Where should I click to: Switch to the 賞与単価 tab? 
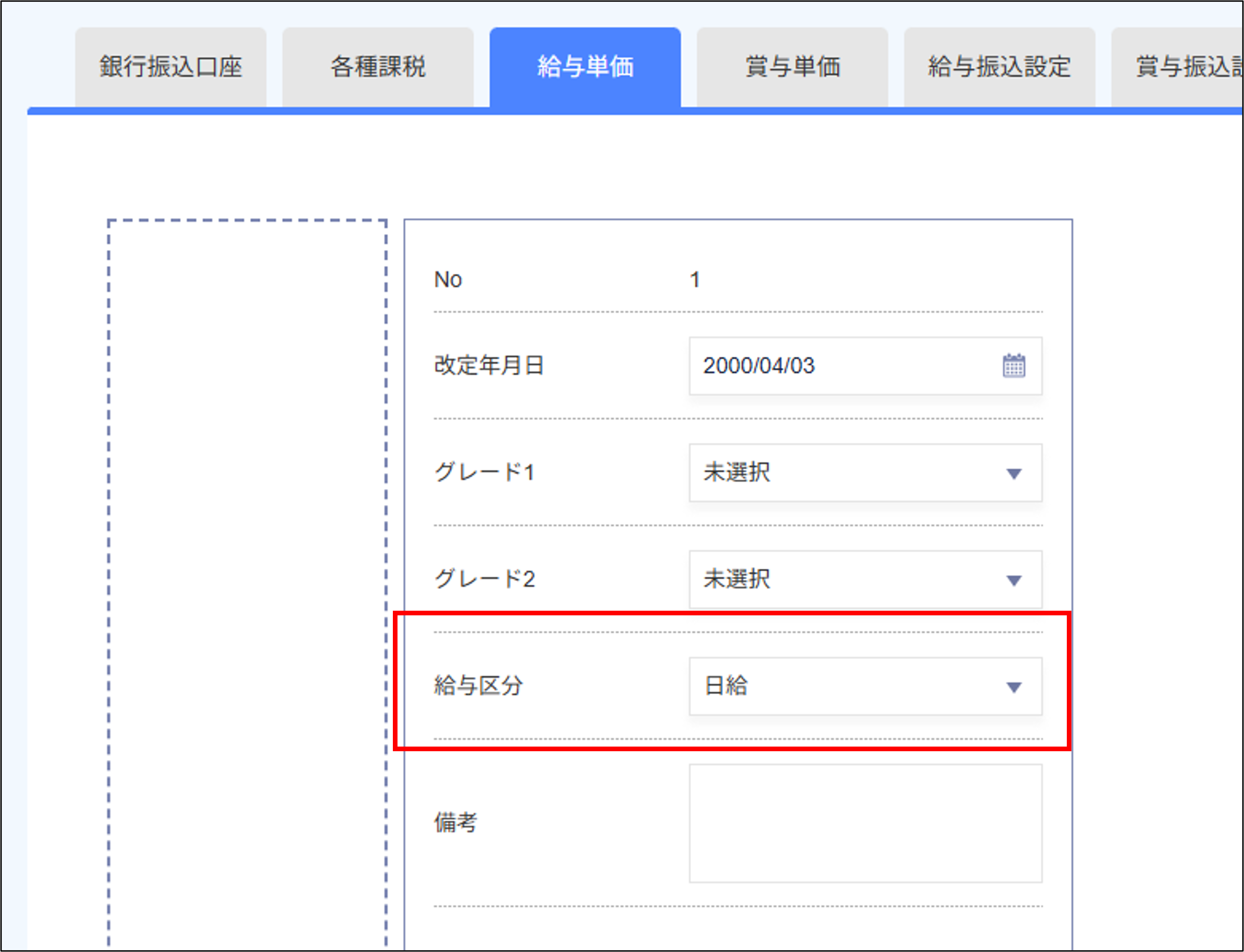tap(792, 66)
